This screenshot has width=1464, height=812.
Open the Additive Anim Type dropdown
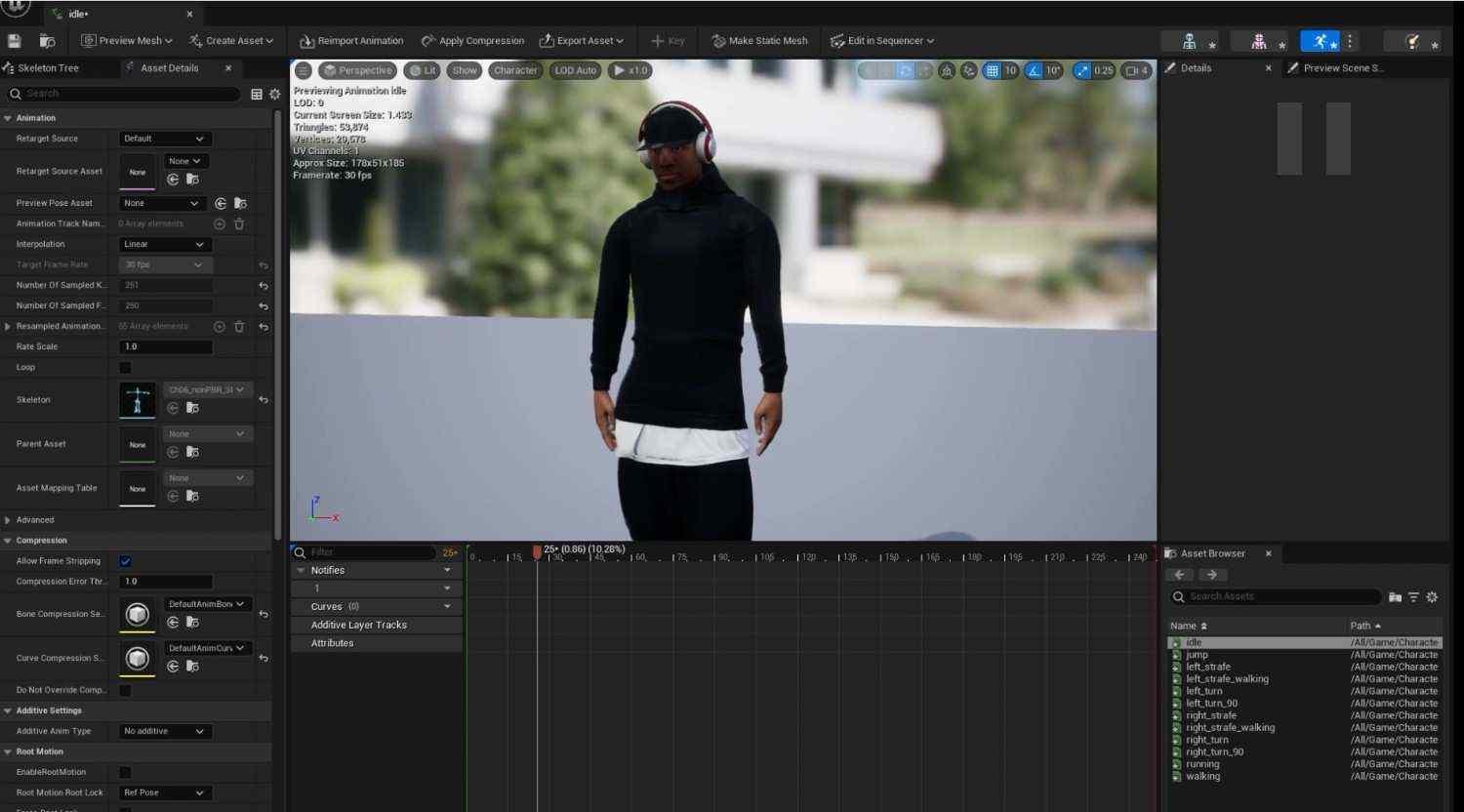pyautogui.click(x=164, y=731)
